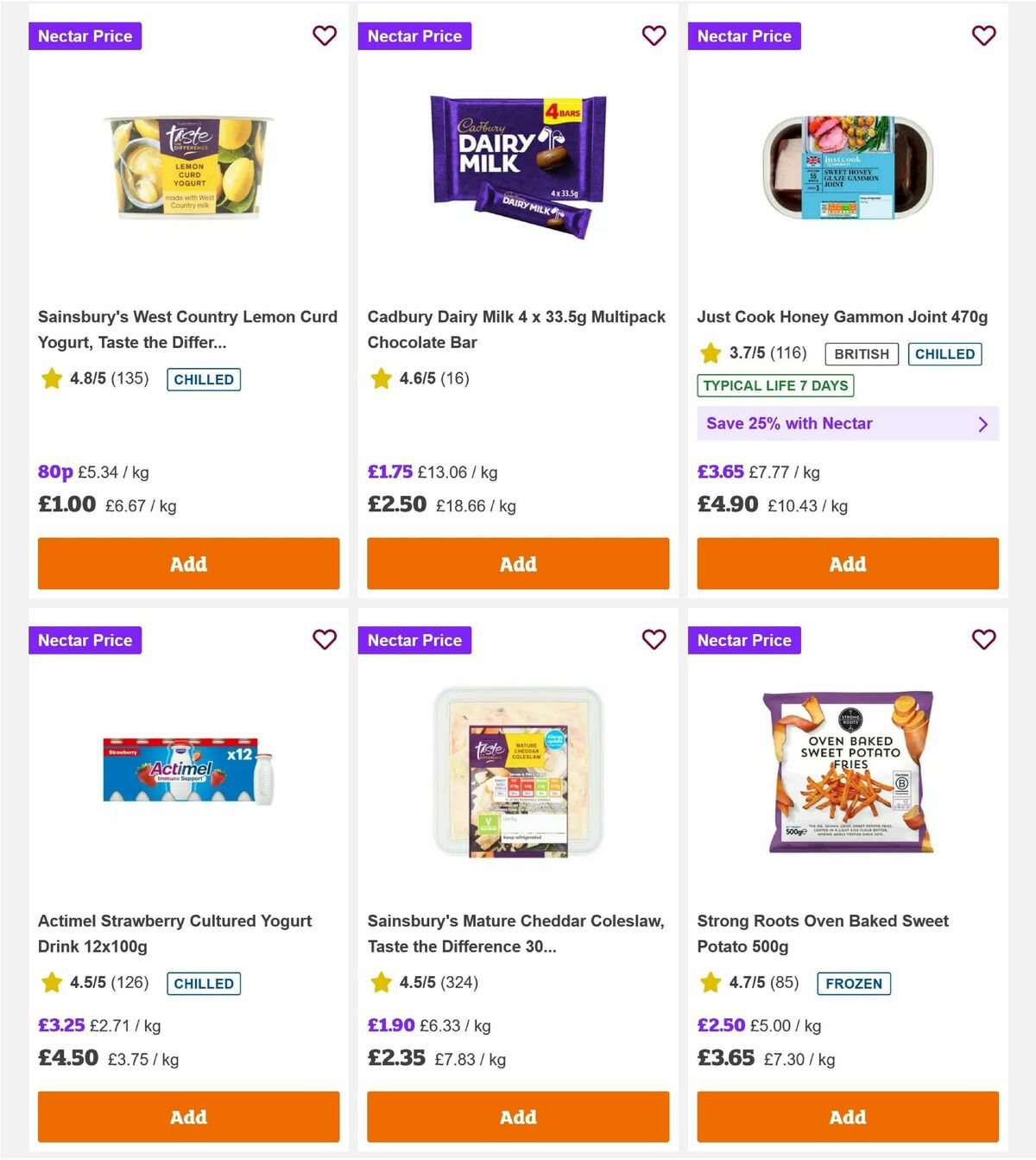1036x1160 pixels.
Task: Click star icon next to coleslaw rating
Action: 381,983
